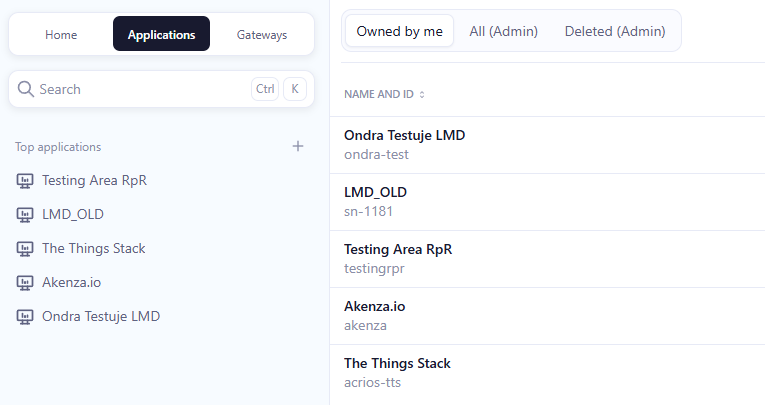
Task: Switch to the Home tab
Action: coord(61,35)
